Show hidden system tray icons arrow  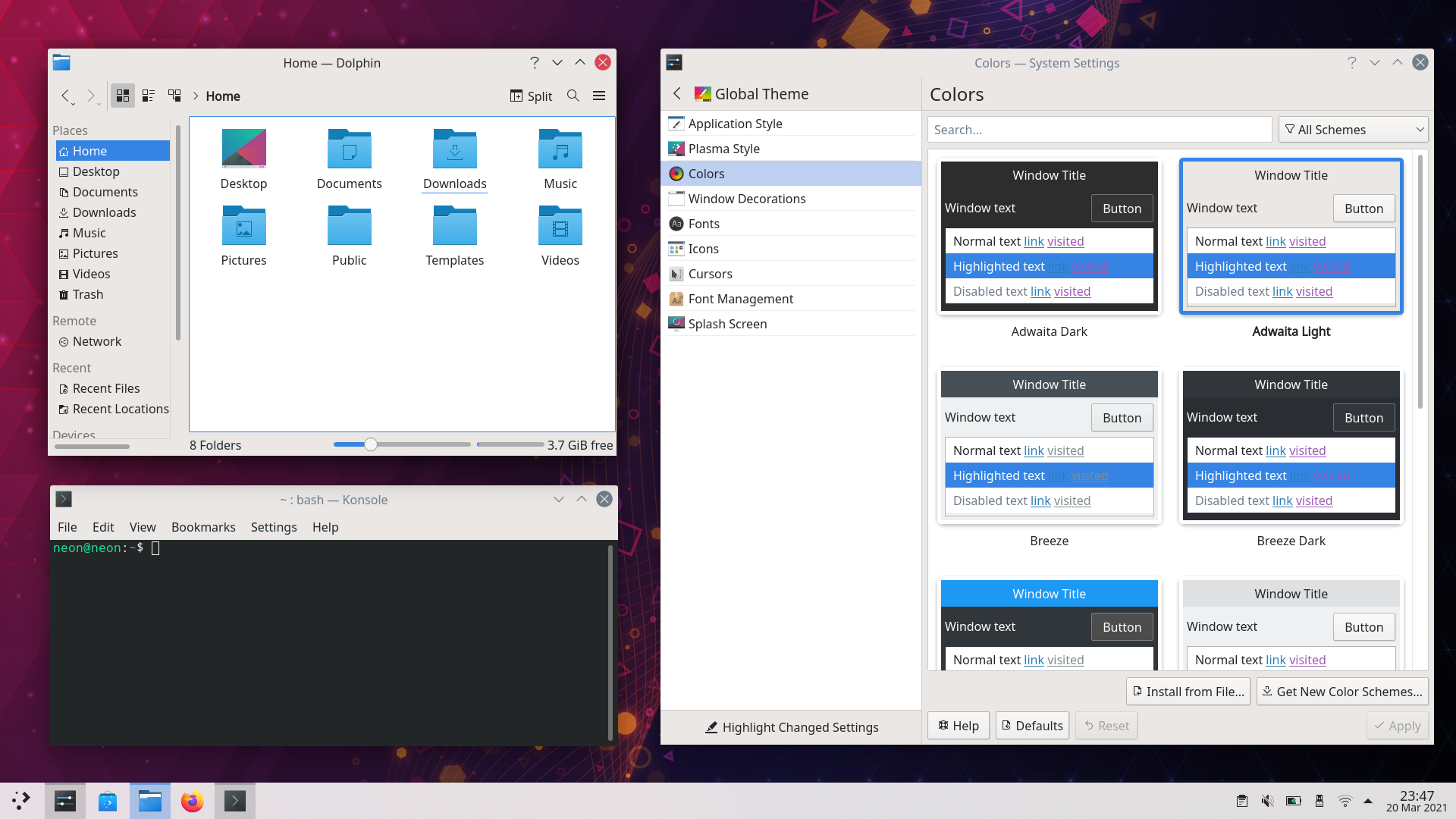pyautogui.click(x=1368, y=801)
